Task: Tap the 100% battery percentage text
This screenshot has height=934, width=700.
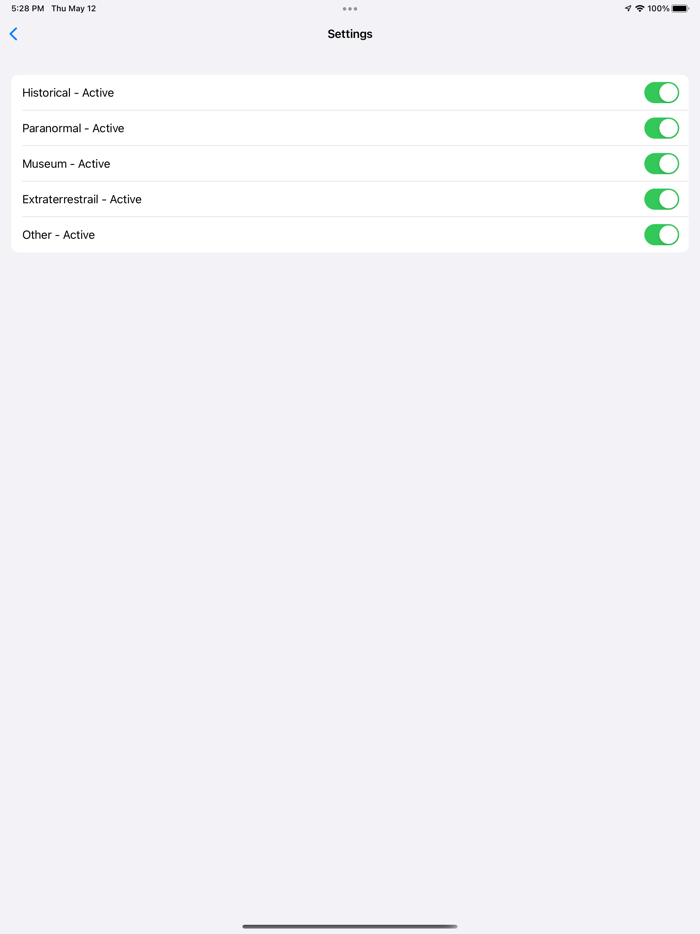Action: click(x=658, y=9)
